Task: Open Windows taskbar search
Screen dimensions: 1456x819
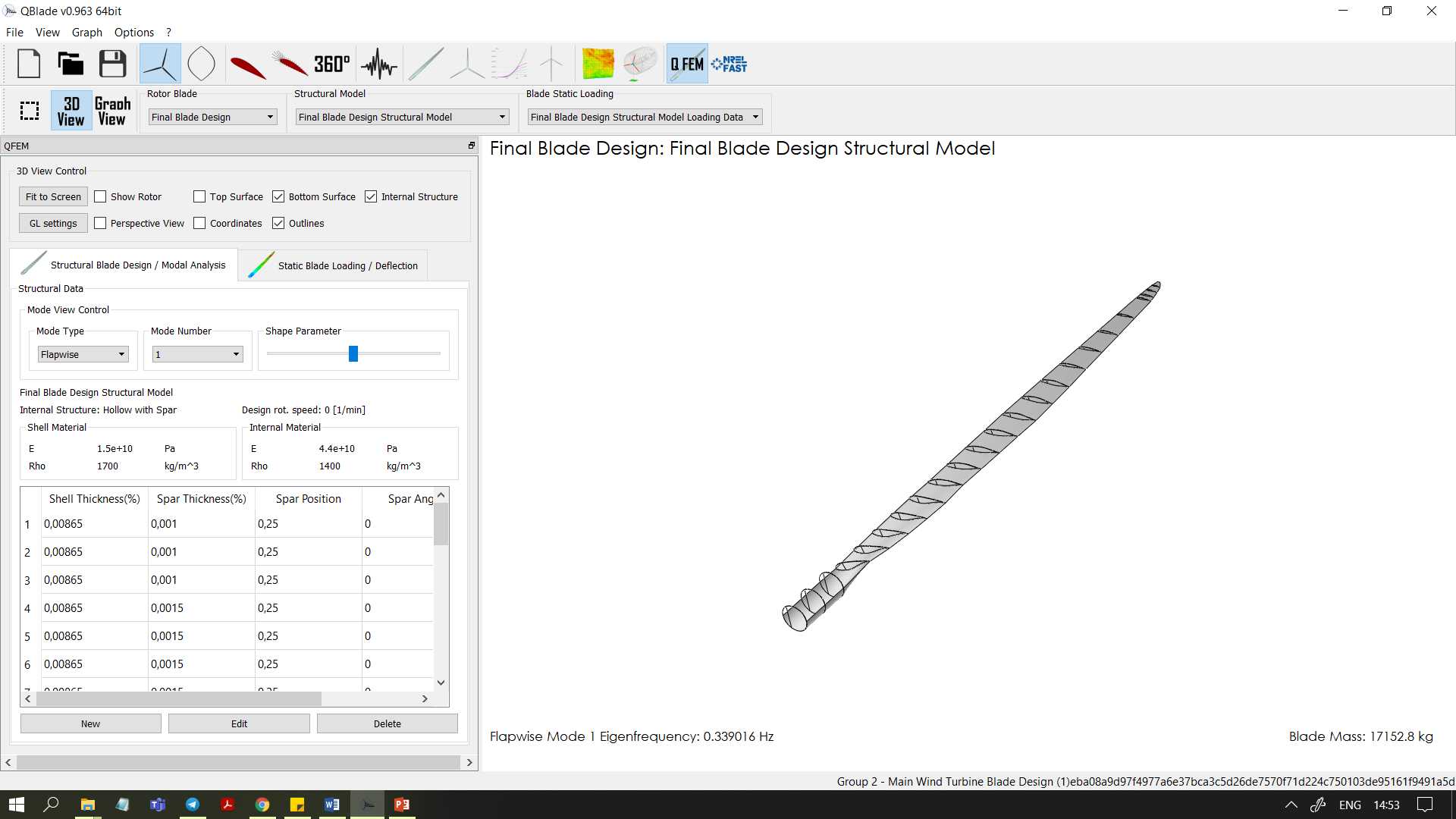Action: (52, 805)
